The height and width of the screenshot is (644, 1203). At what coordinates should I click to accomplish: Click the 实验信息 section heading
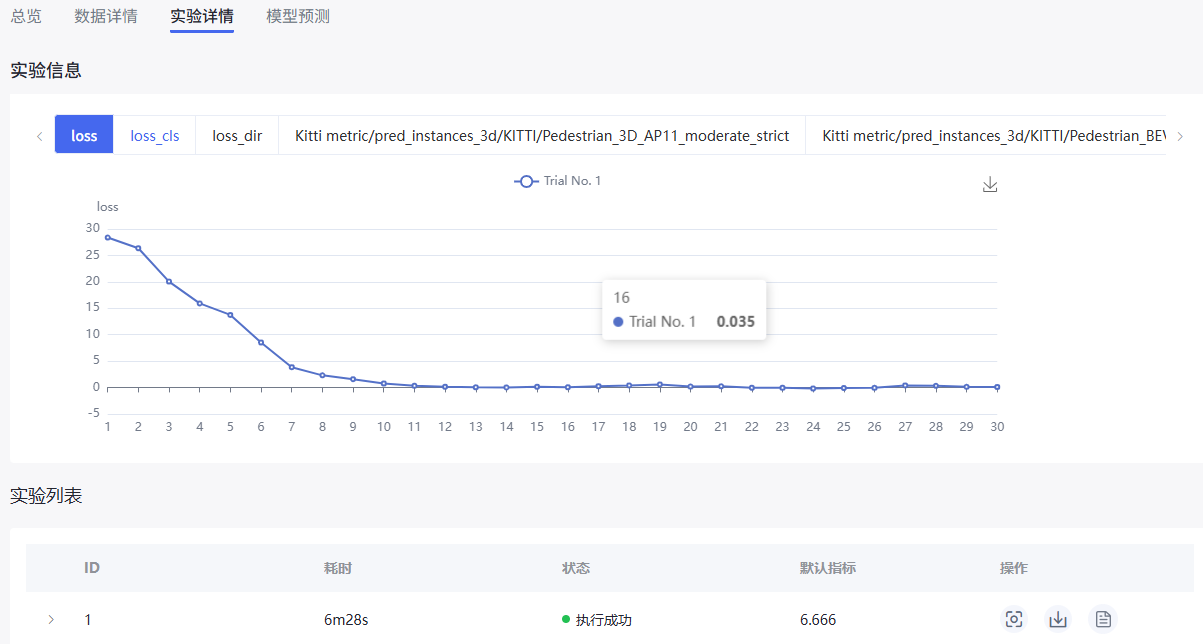pos(46,70)
